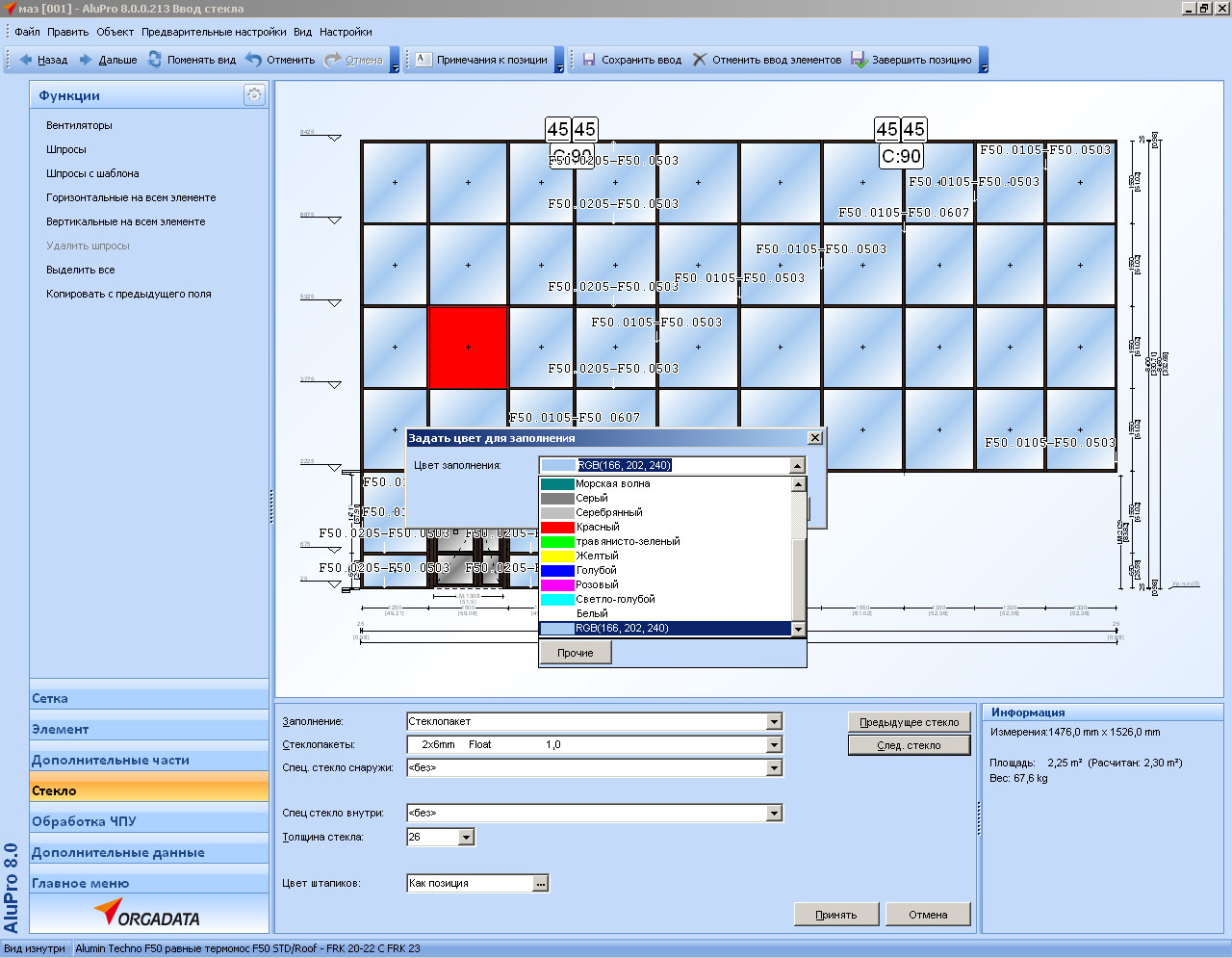The image size is (1232, 958).
Task: Open the Стеклопакеты dropdown list
Action: (774, 744)
